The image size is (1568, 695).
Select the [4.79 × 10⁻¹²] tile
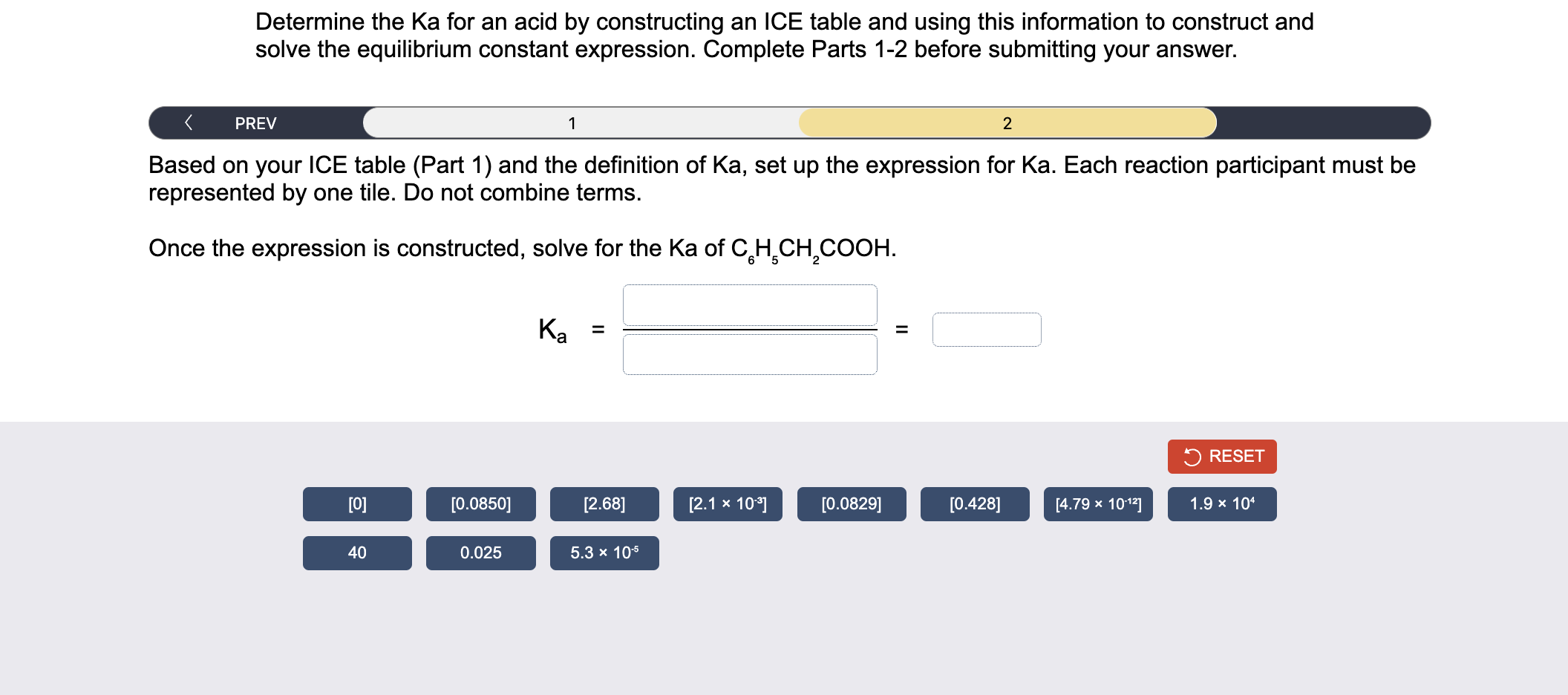[1098, 503]
